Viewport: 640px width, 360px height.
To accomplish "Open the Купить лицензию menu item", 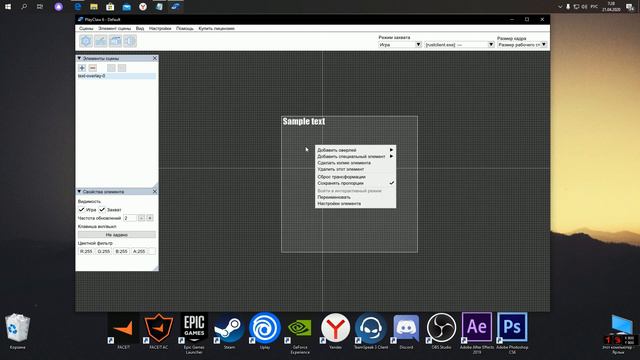I will [216, 29].
